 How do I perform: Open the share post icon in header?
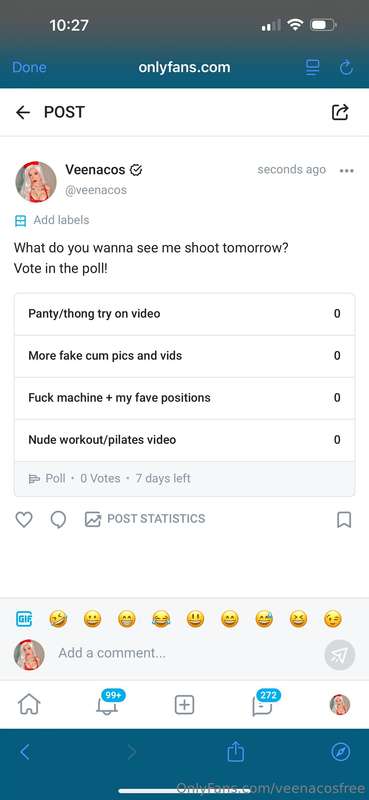tap(340, 112)
